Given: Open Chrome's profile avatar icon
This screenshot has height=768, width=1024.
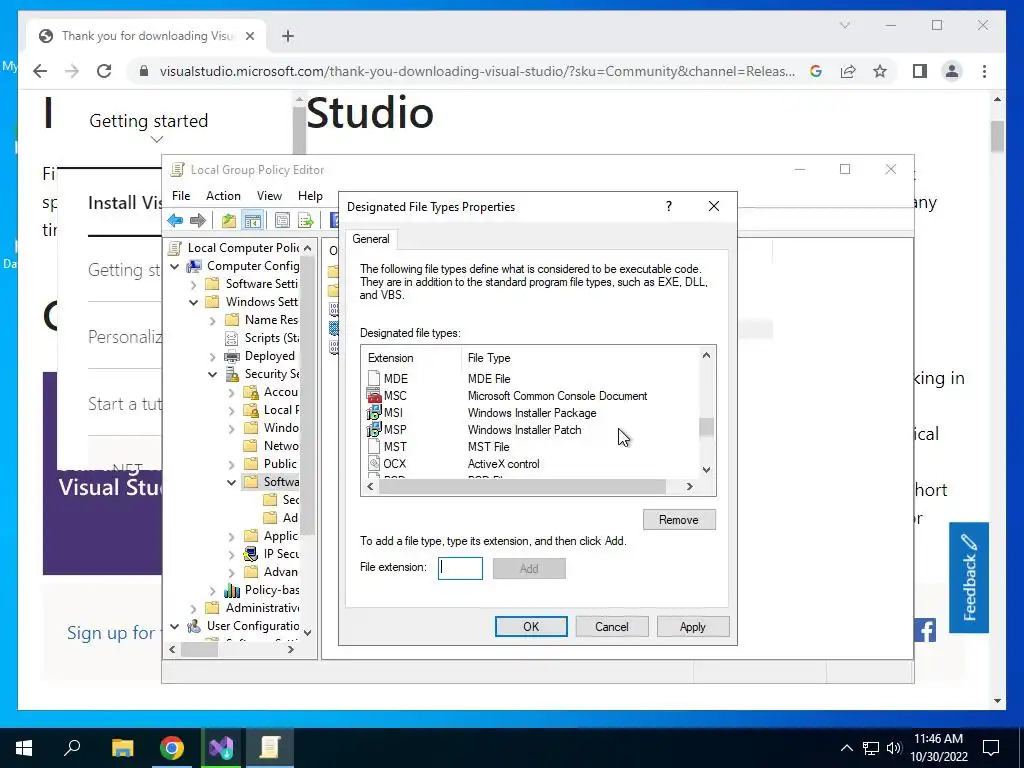Looking at the screenshot, I should pos(952,71).
